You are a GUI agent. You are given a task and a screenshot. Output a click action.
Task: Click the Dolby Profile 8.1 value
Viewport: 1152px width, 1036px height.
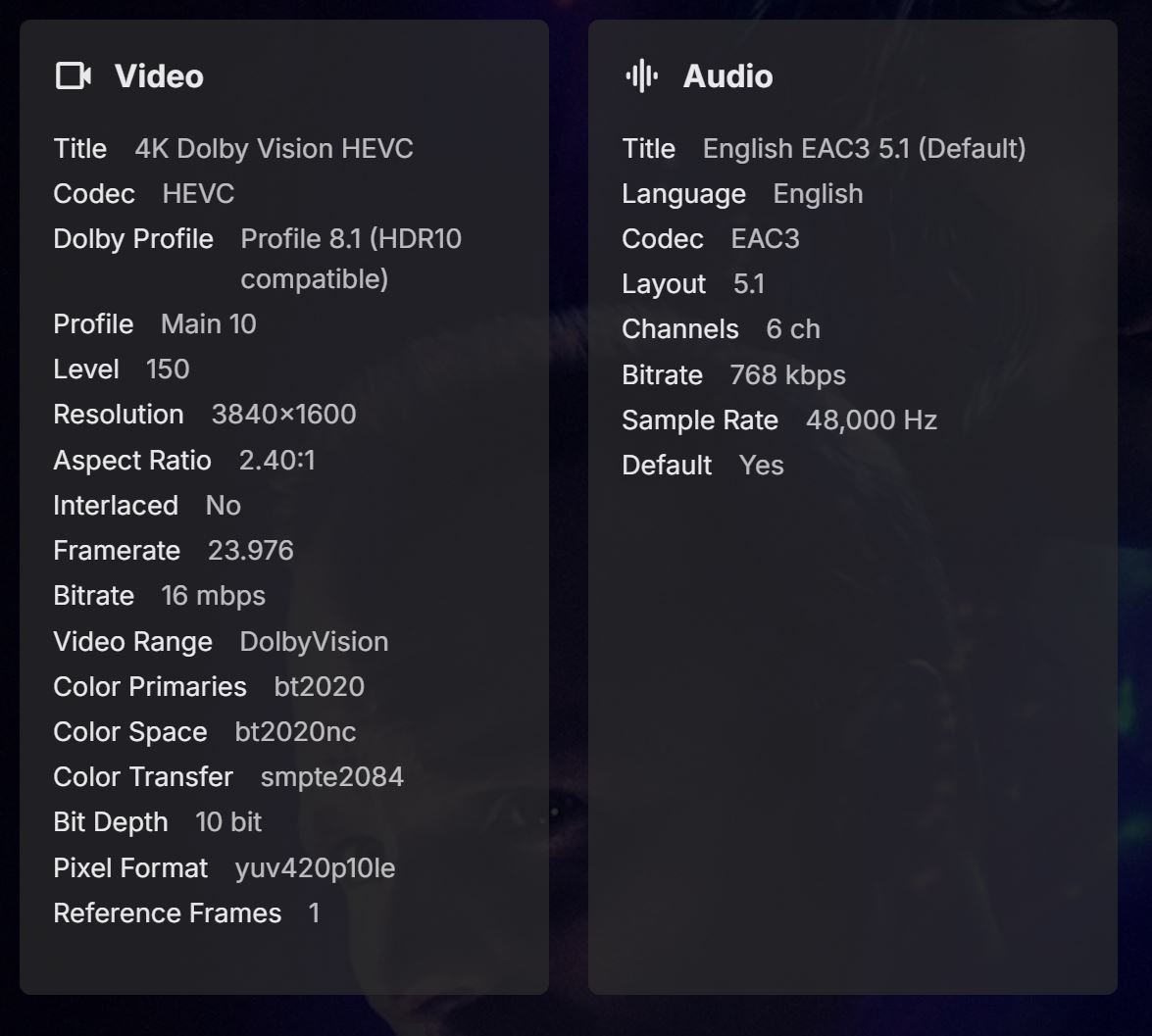pyautogui.click(x=350, y=259)
